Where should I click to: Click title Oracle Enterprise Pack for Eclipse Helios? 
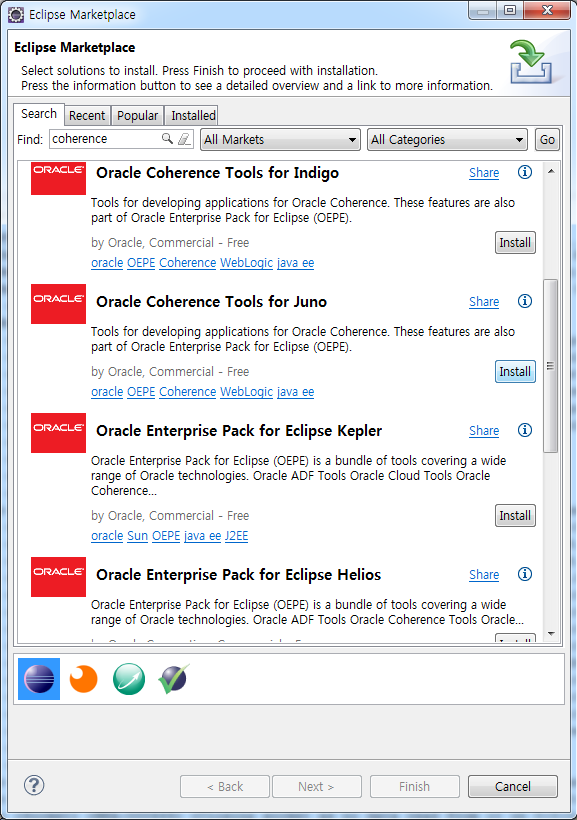(239, 575)
